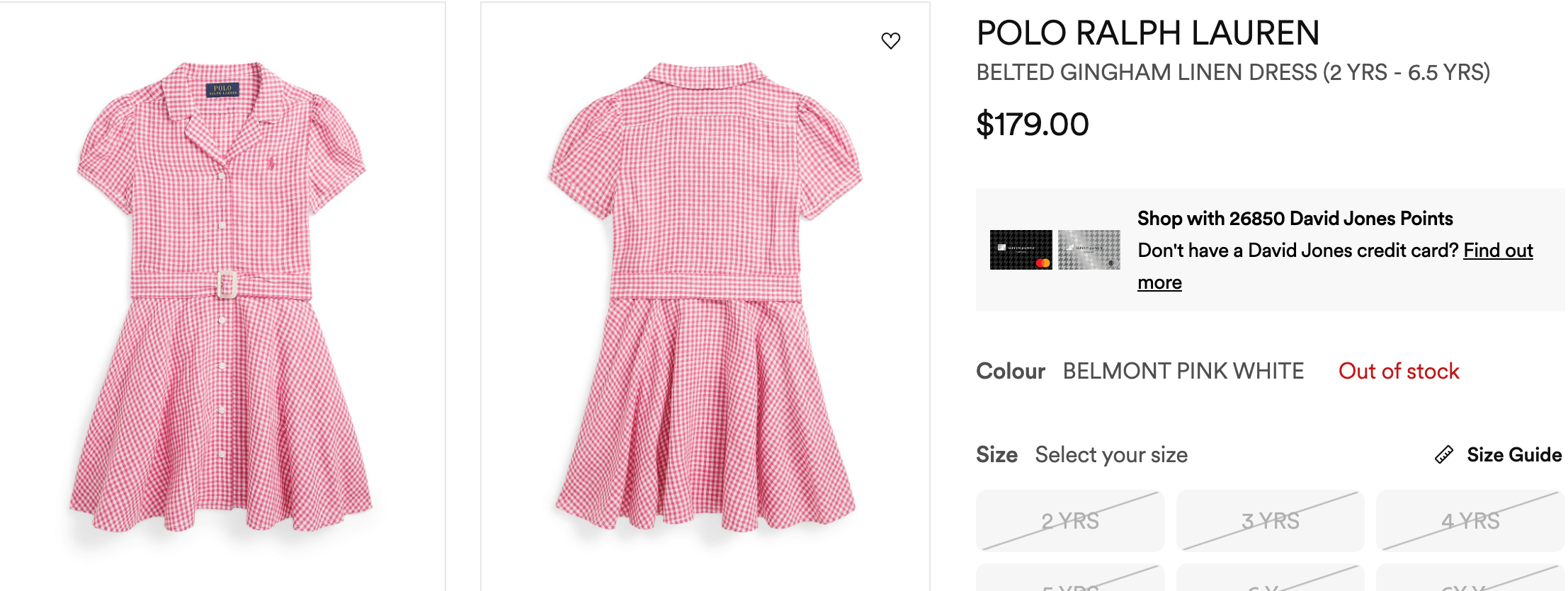This screenshot has height=591, width=1568.
Task: Click the 'Colour' label
Action: tap(1010, 371)
